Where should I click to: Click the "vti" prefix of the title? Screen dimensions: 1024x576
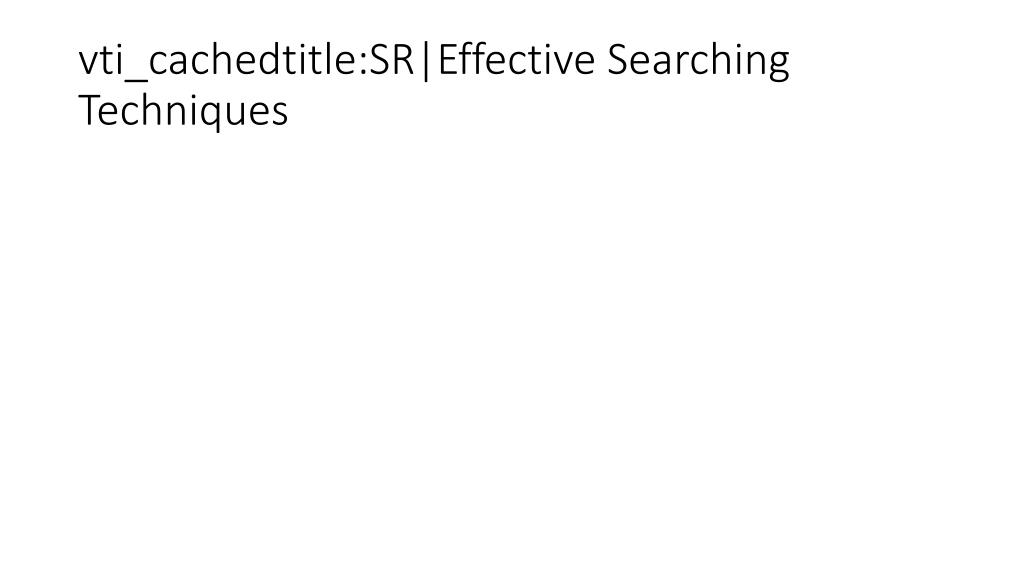pyautogui.click(x=101, y=61)
